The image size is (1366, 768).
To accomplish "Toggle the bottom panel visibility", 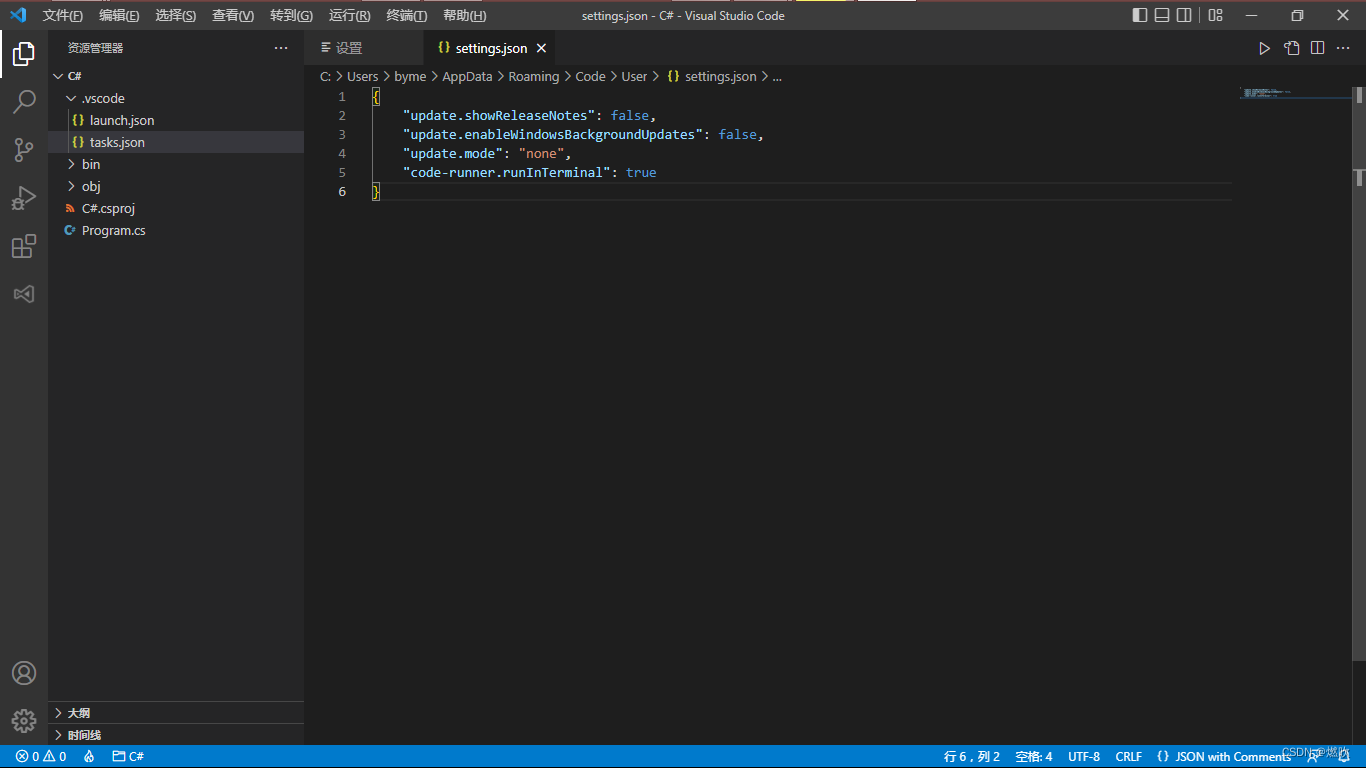I will (1162, 15).
